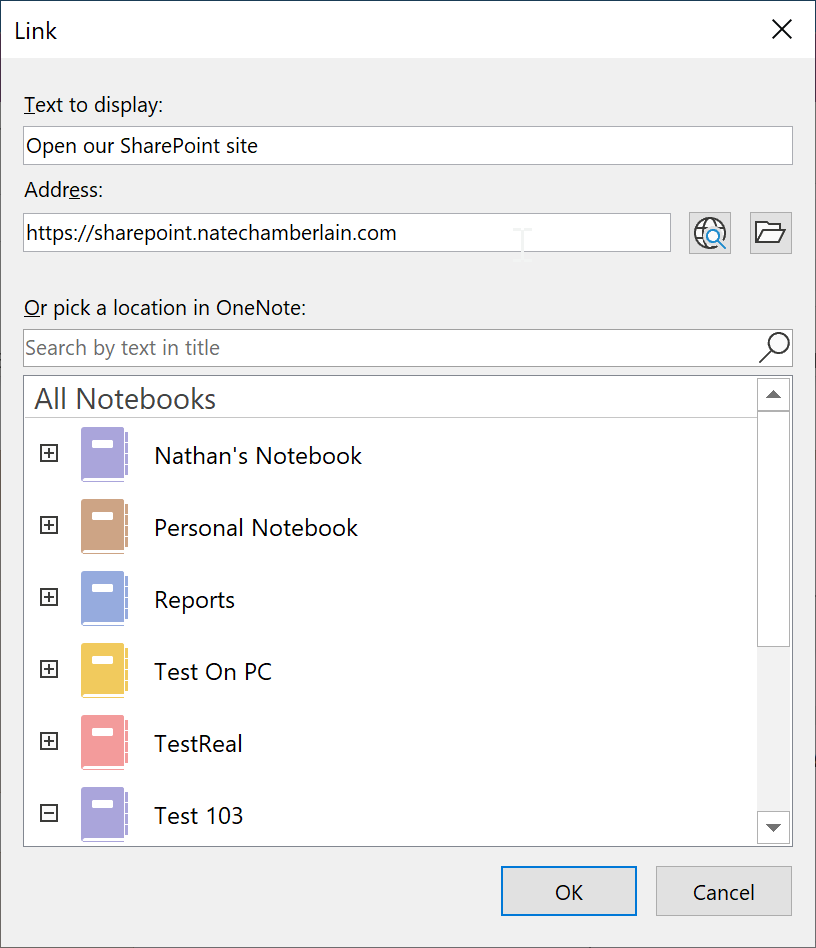Cancel the Link dialog
This screenshot has height=948, width=816.
(724, 891)
